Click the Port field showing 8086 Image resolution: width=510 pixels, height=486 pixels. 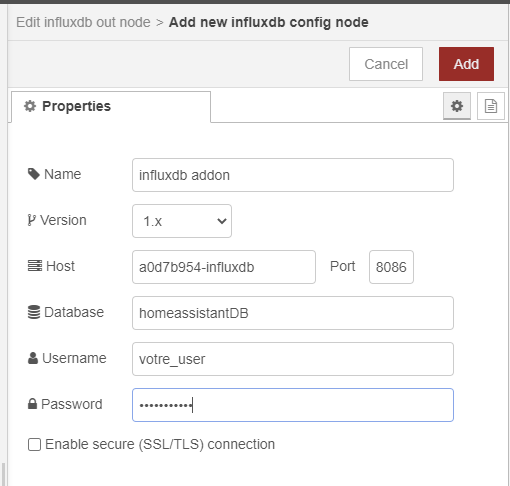(391, 267)
